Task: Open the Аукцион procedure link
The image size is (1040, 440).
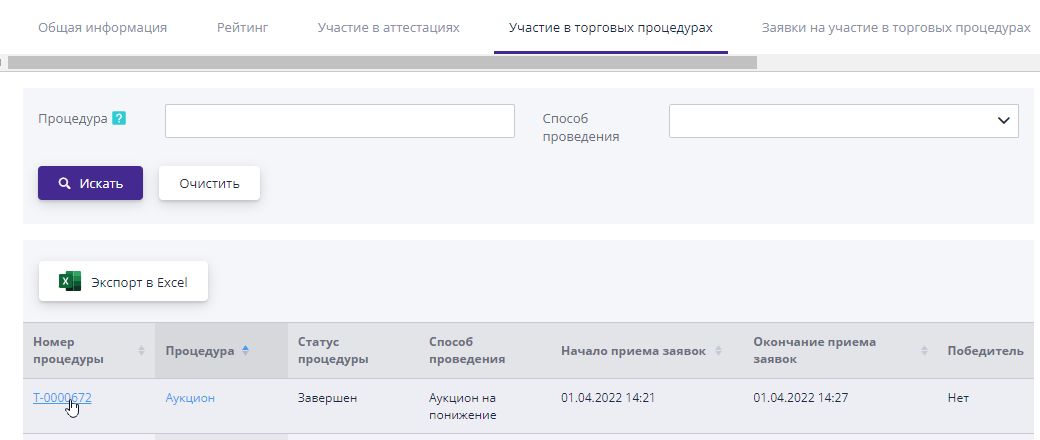Action: tap(190, 398)
